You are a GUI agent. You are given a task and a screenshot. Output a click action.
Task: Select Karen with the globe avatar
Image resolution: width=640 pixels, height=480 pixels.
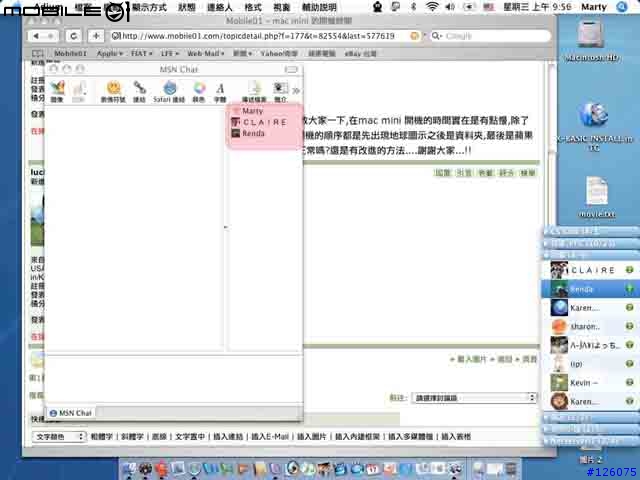591,307
